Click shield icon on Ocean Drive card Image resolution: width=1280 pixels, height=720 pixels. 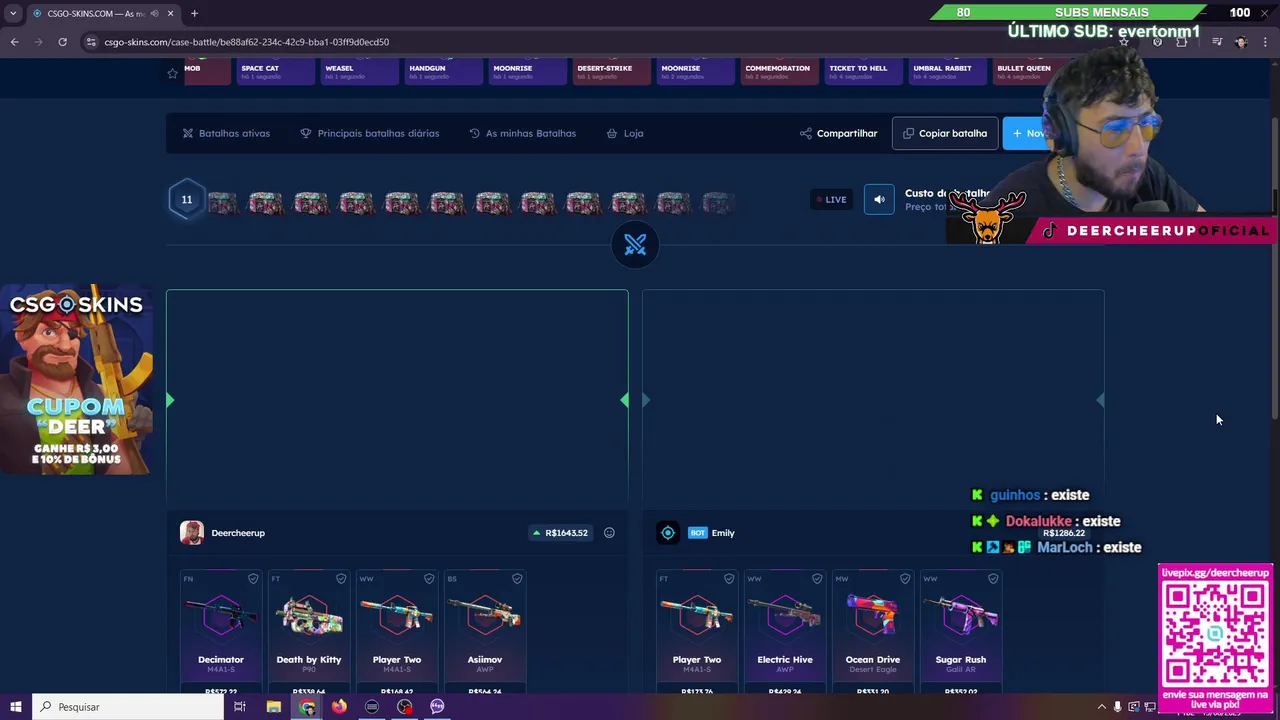tap(905, 578)
